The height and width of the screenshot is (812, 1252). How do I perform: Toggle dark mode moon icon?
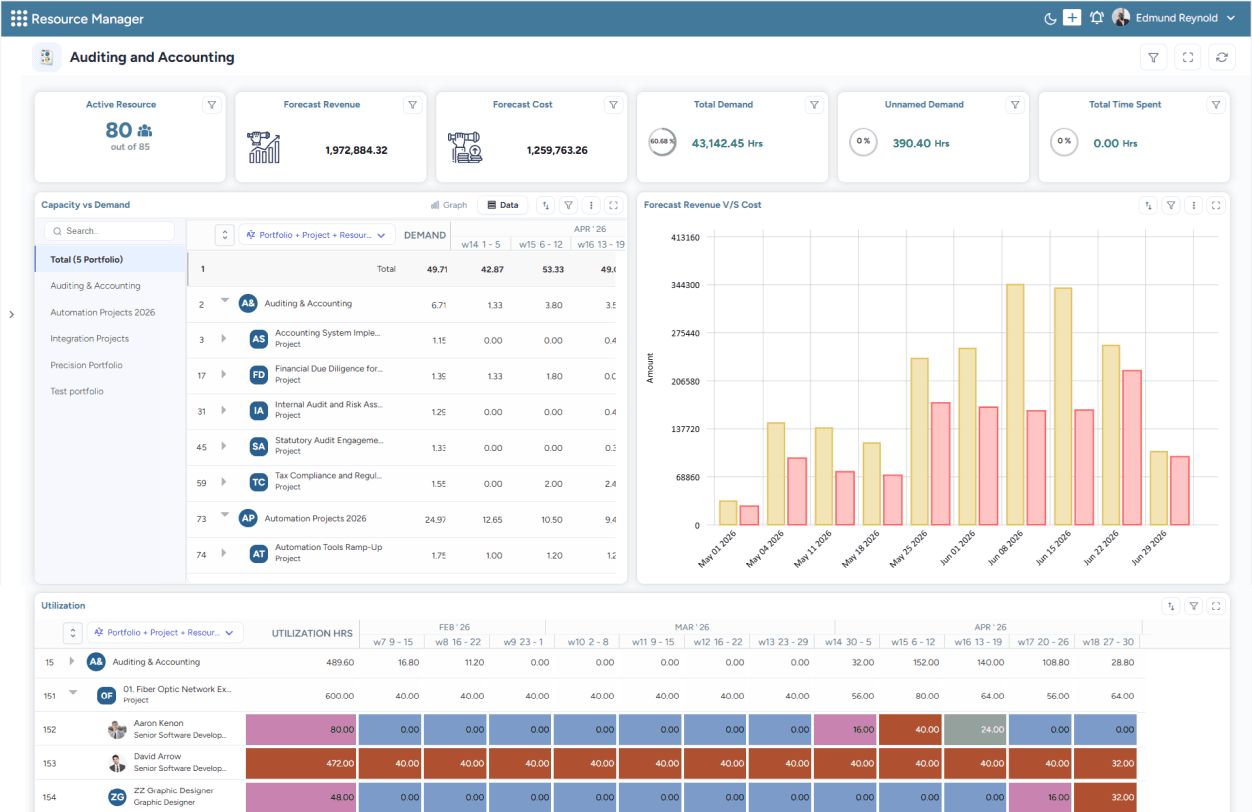[1050, 18]
